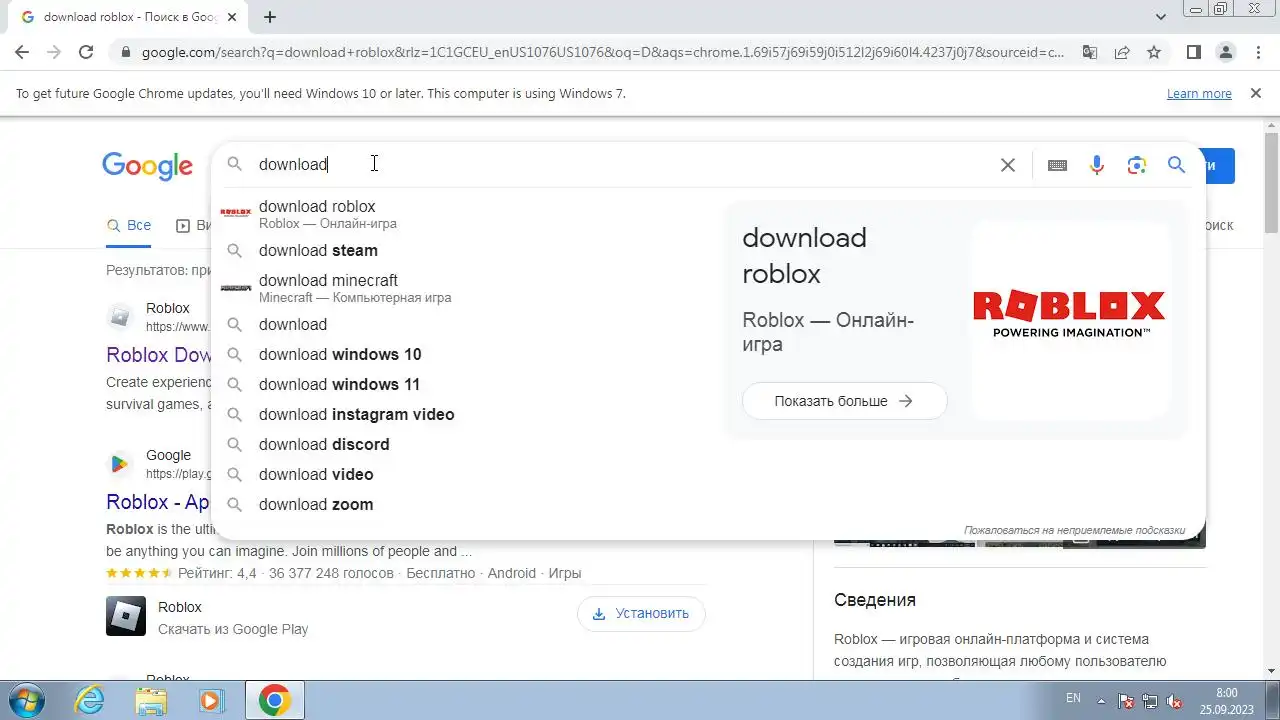Open Windows Media Player taskbar icon
The height and width of the screenshot is (720, 1280).
click(212, 700)
